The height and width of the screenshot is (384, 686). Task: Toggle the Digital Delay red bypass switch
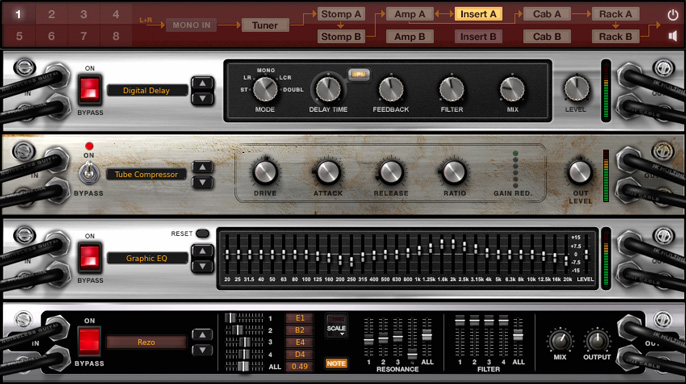[x=90, y=90]
